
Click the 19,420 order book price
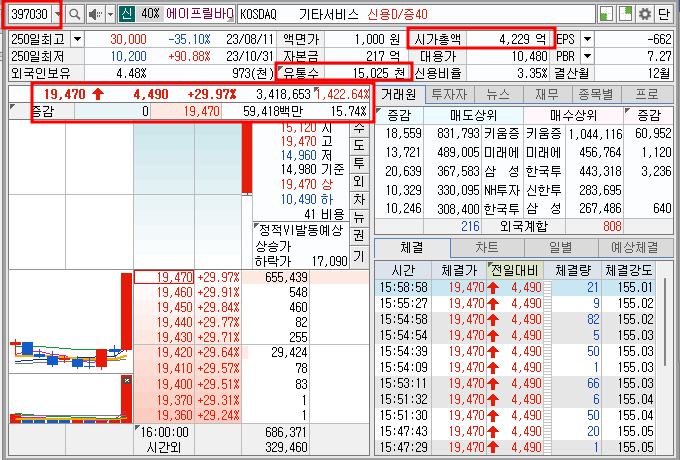point(174,352)
